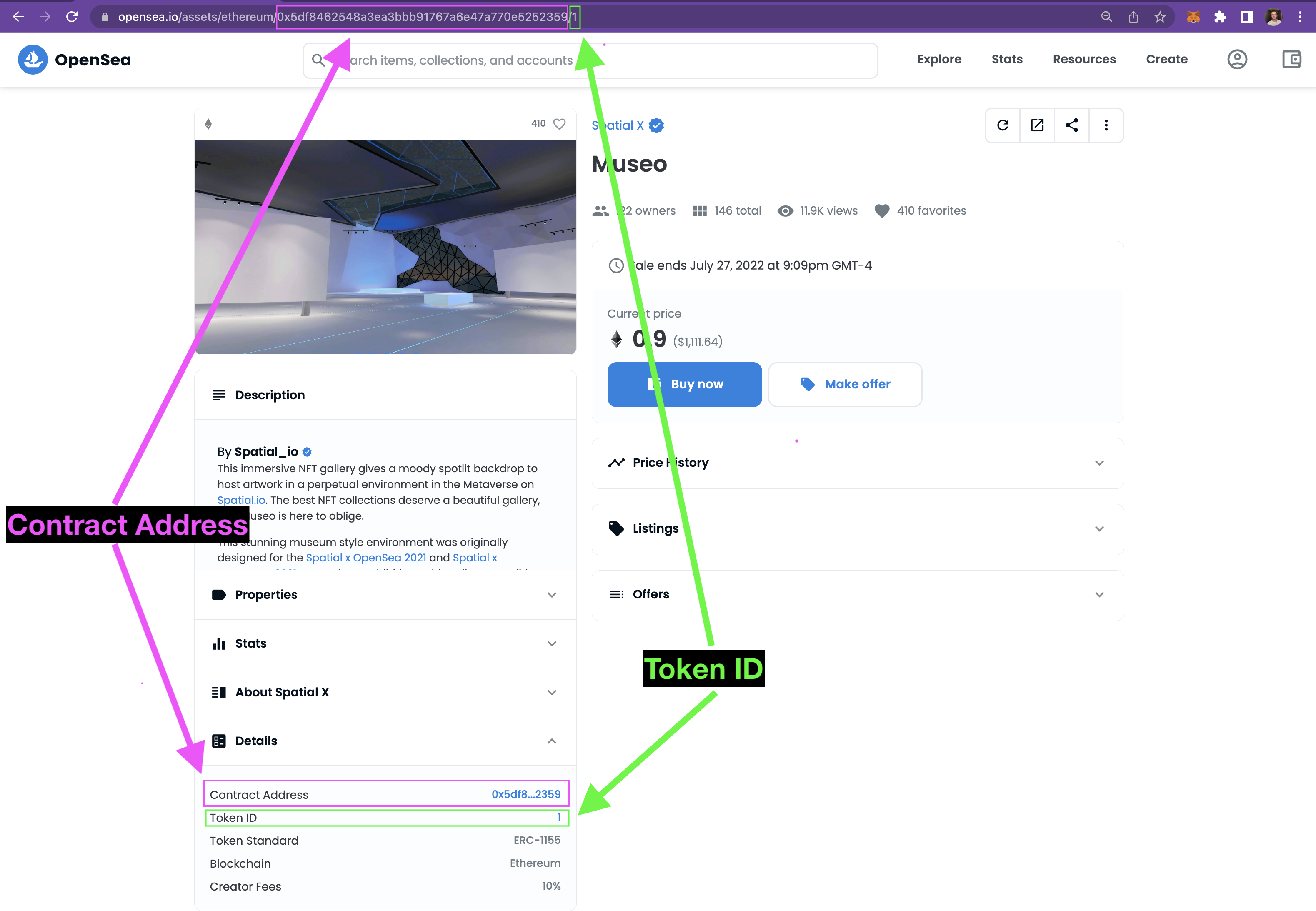Click the Description section header
This screenshot has width=1316, height=911.
tap(385, 395)
